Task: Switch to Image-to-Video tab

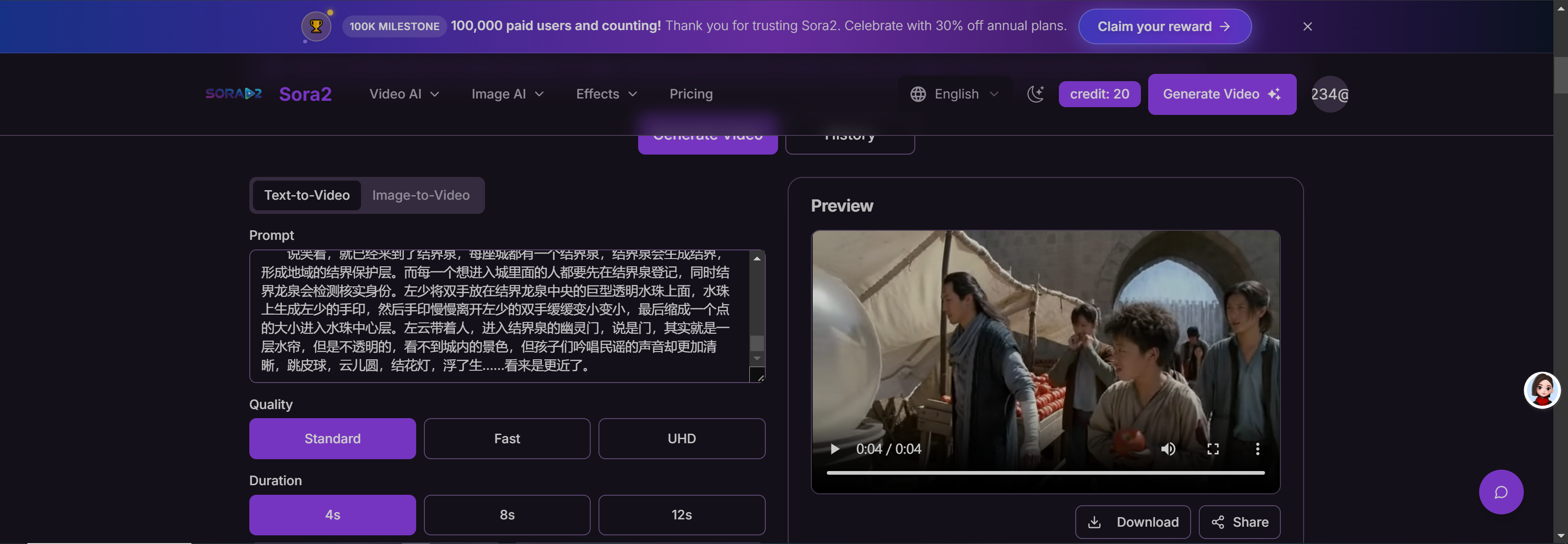Action: click(421, 195)
